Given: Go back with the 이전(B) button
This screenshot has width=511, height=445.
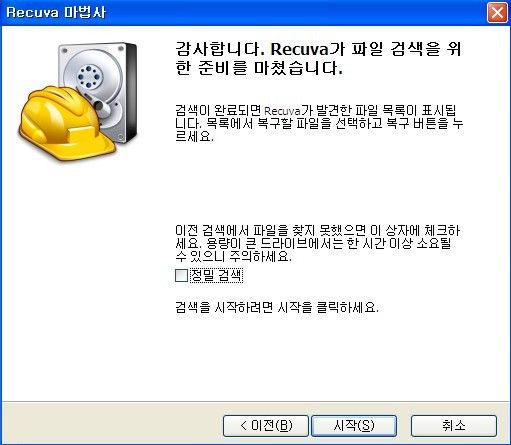Looking at the screenshot, I should tap(266, 426).
